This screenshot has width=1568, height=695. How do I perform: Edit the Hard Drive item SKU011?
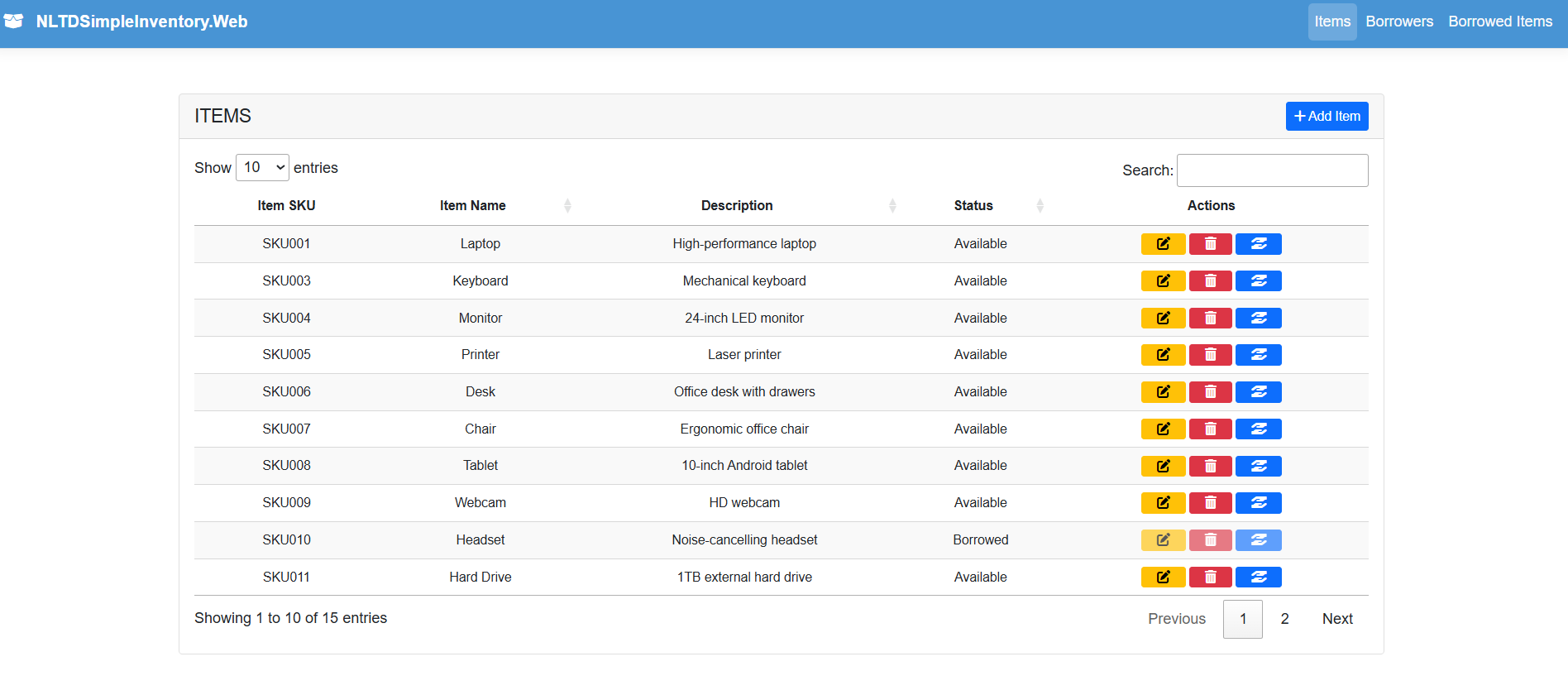pyautogui.click(x=1163, y=577)
